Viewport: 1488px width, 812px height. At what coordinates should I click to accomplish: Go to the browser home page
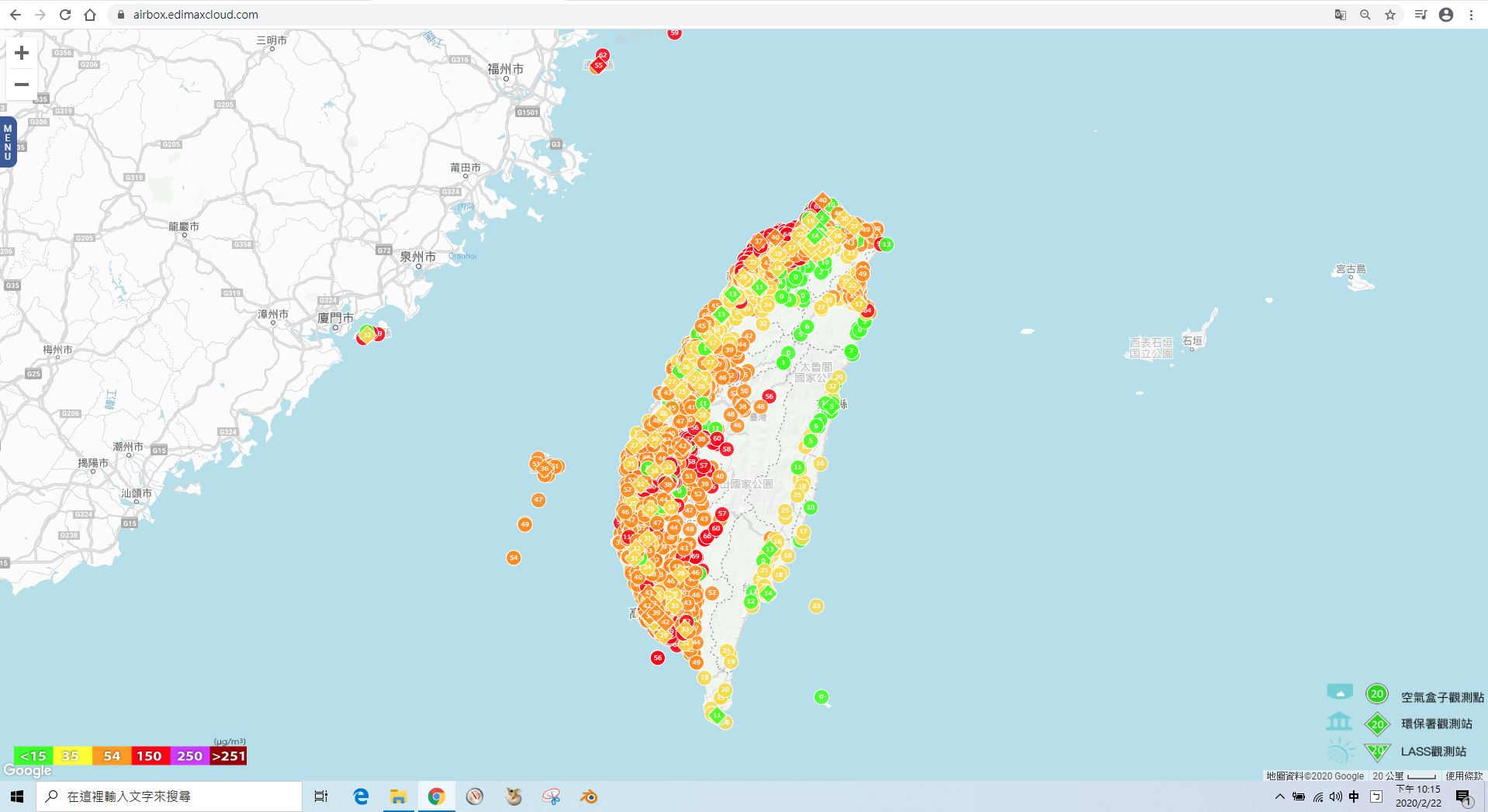pos(90,15)
